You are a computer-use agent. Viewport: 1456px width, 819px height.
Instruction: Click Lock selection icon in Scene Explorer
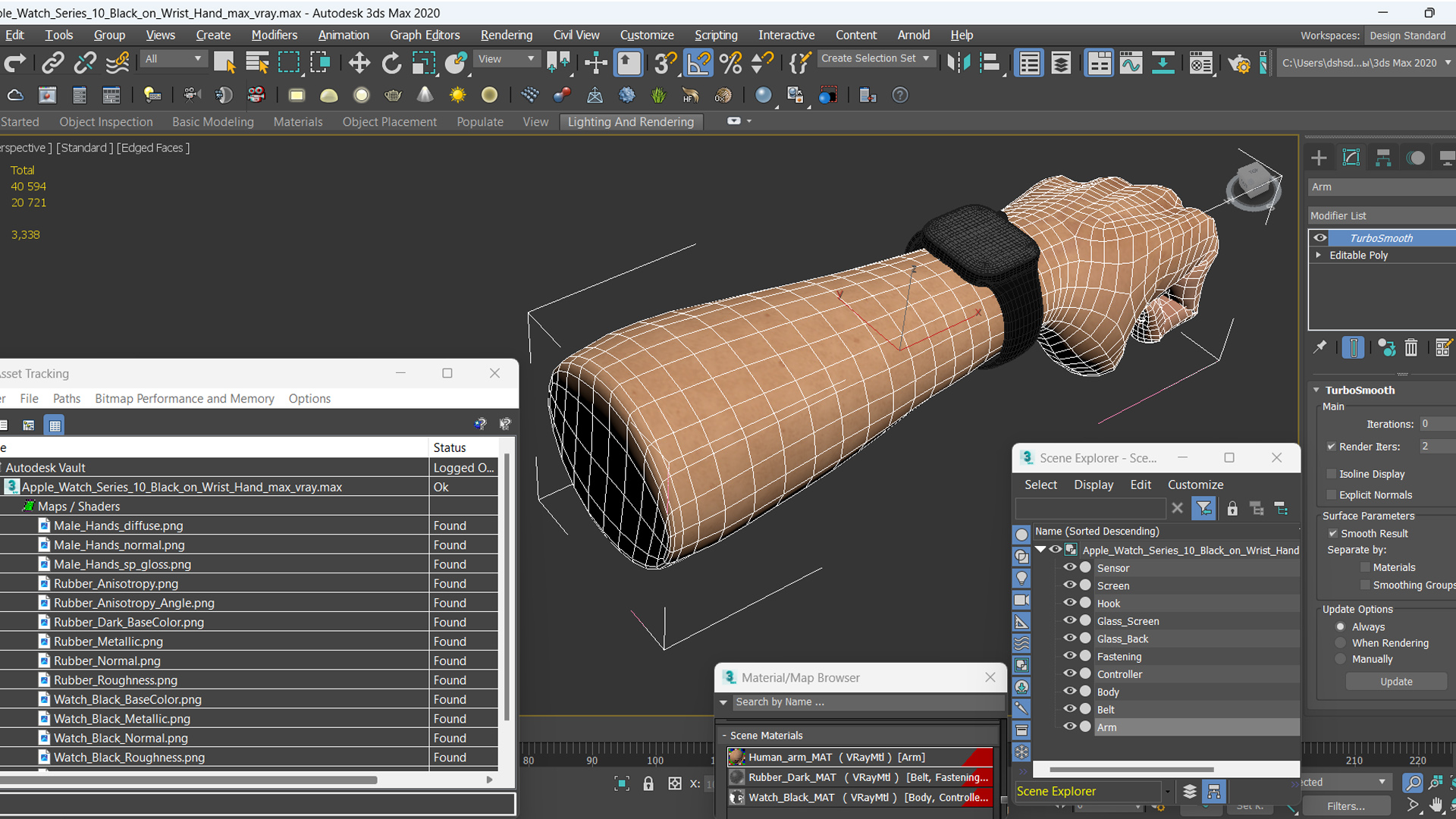(x=1232, y=508)
